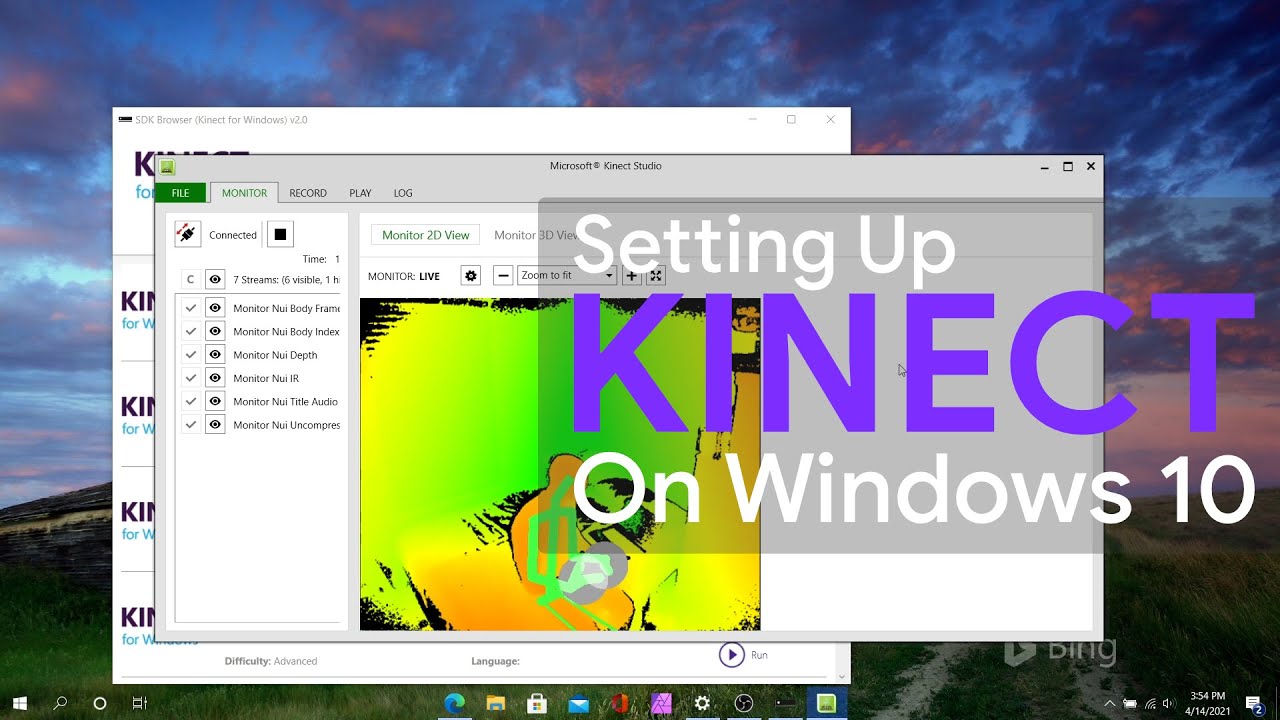Open Settings gear on the taskbar
Image resolution: width=1280 pixels, height=720 pixels.
click(x=702, y=703)
